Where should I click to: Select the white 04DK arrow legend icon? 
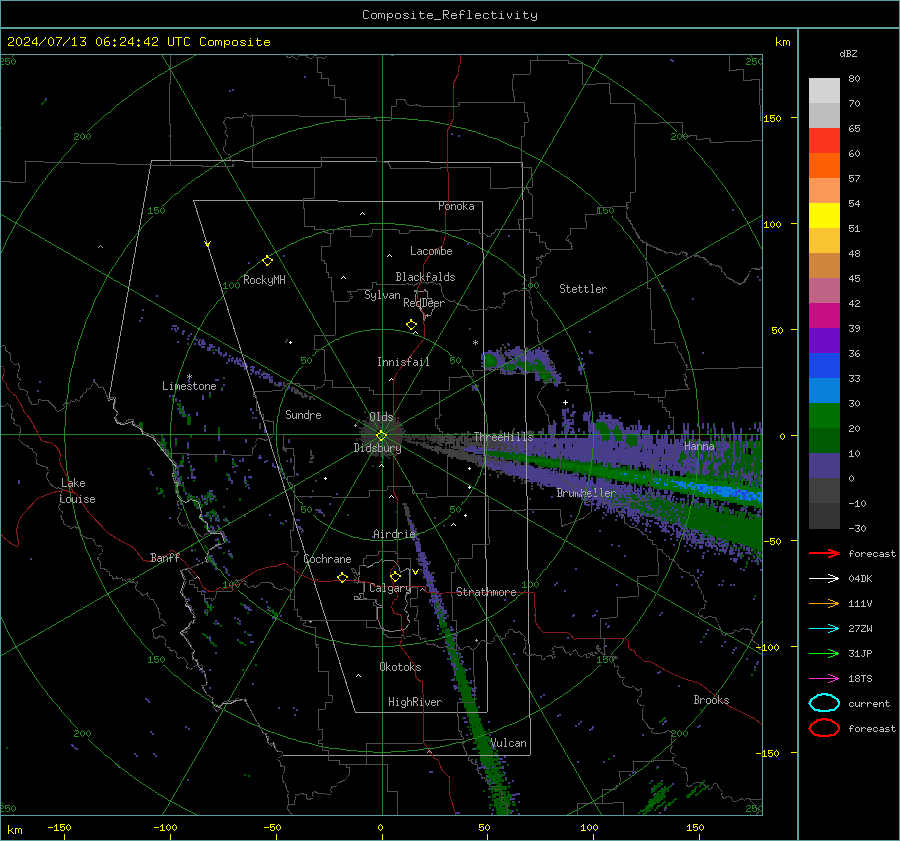824,579
